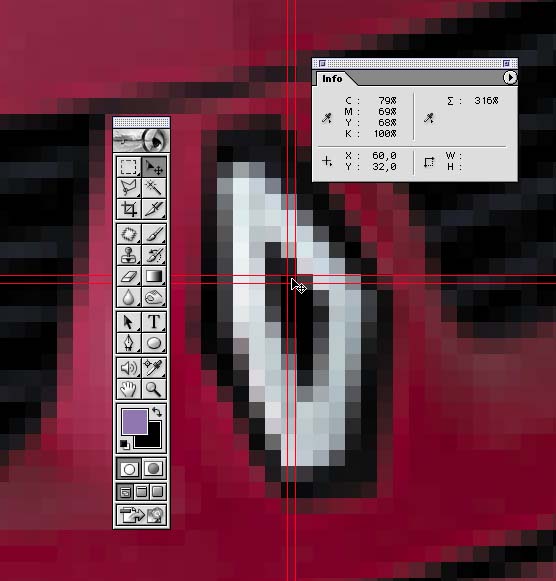556x581 pixels.
Task: Select the Airbrush spray tool
Action: coord(129,234)
